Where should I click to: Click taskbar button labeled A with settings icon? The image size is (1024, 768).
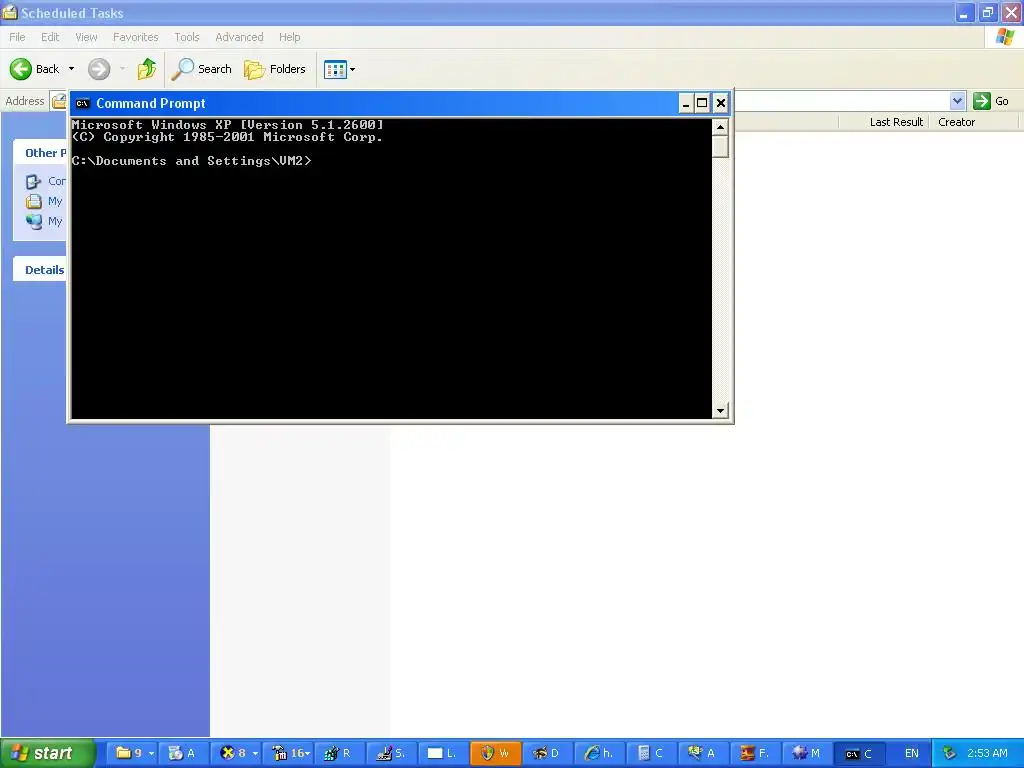[x=183, y=754]
